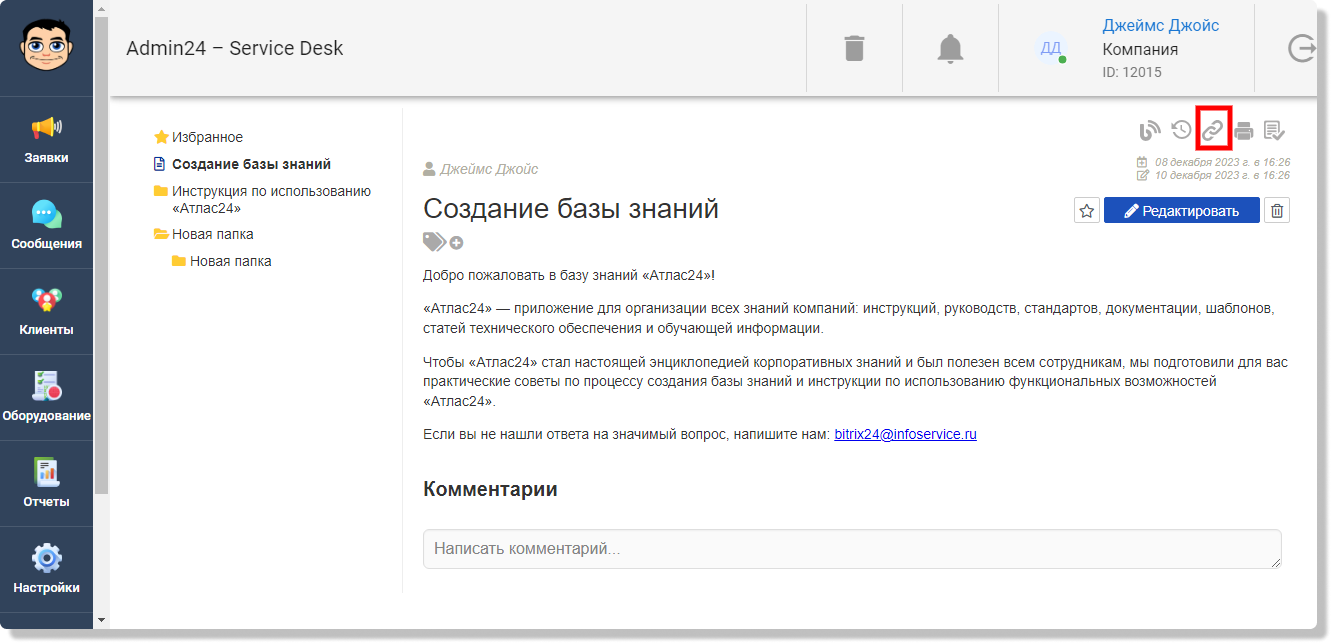Click the document checkmark icon
The width and height of the screenshot is (1331, 643).
(x=1274, y=130)
